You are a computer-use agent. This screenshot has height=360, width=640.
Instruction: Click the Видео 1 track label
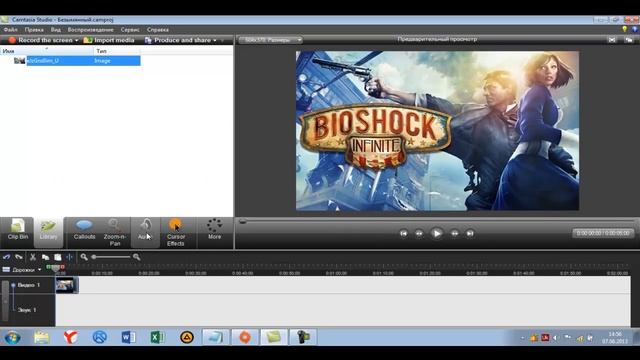pos(29,285)
